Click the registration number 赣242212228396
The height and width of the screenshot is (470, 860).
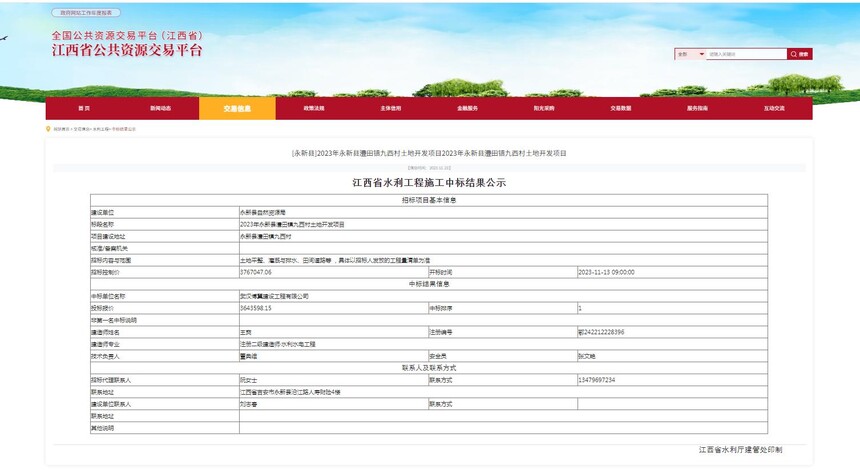click(601, 332)
